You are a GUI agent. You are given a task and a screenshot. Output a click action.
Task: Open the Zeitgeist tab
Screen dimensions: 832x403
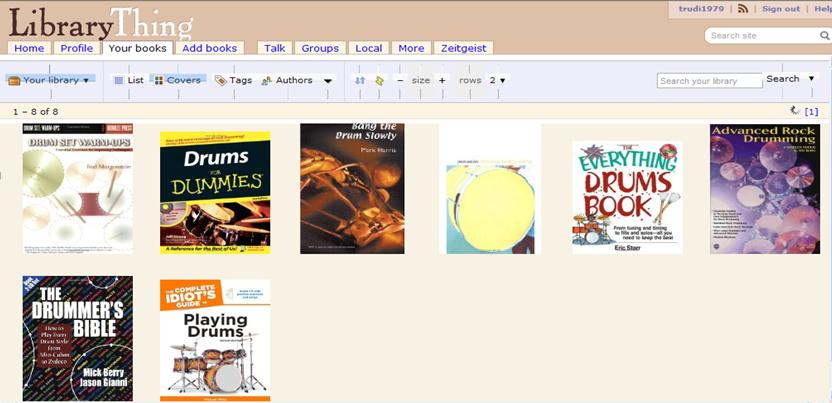464,48
